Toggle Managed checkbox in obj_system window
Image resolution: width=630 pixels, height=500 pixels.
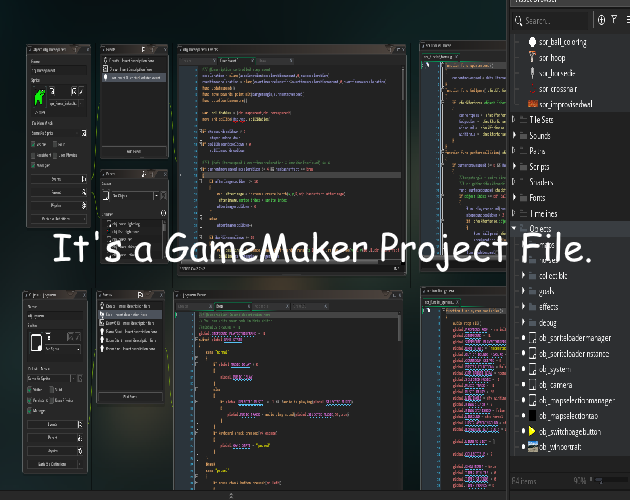click(x=29, y=411)
